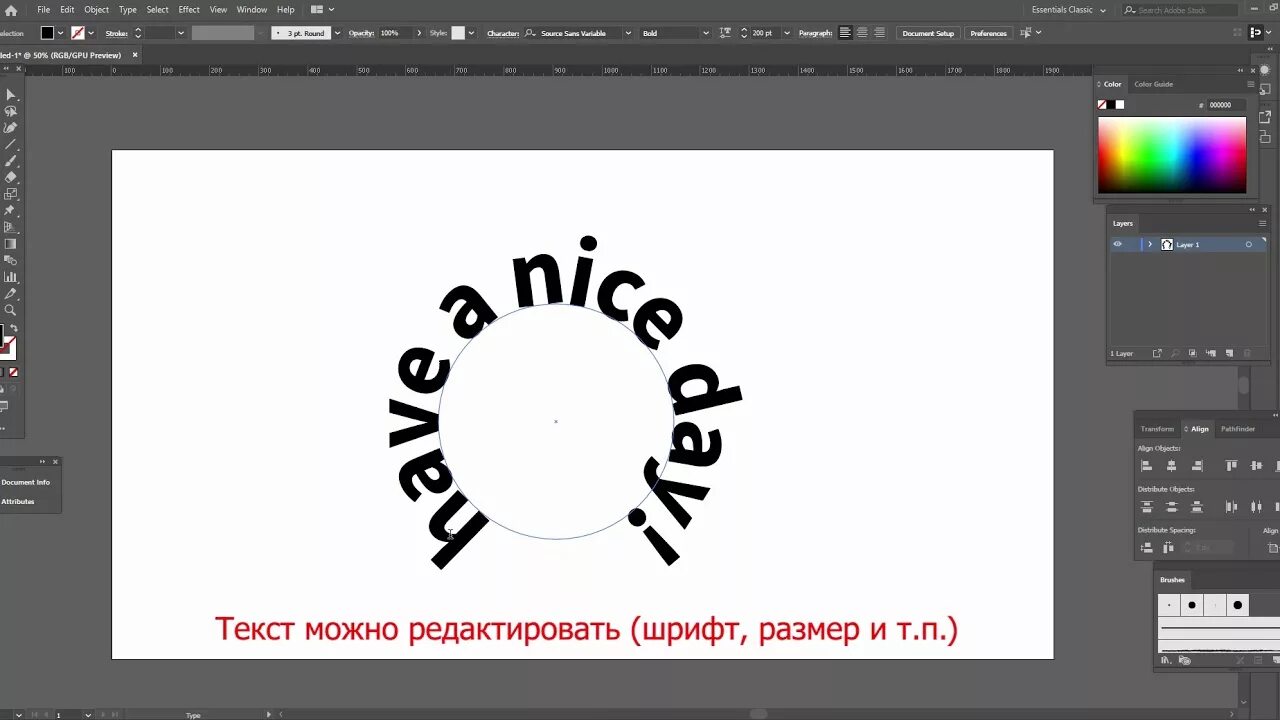Viewport: 1280px width, 720px height.
Task: Open the Window menu
Action: [x=252, y=10]
